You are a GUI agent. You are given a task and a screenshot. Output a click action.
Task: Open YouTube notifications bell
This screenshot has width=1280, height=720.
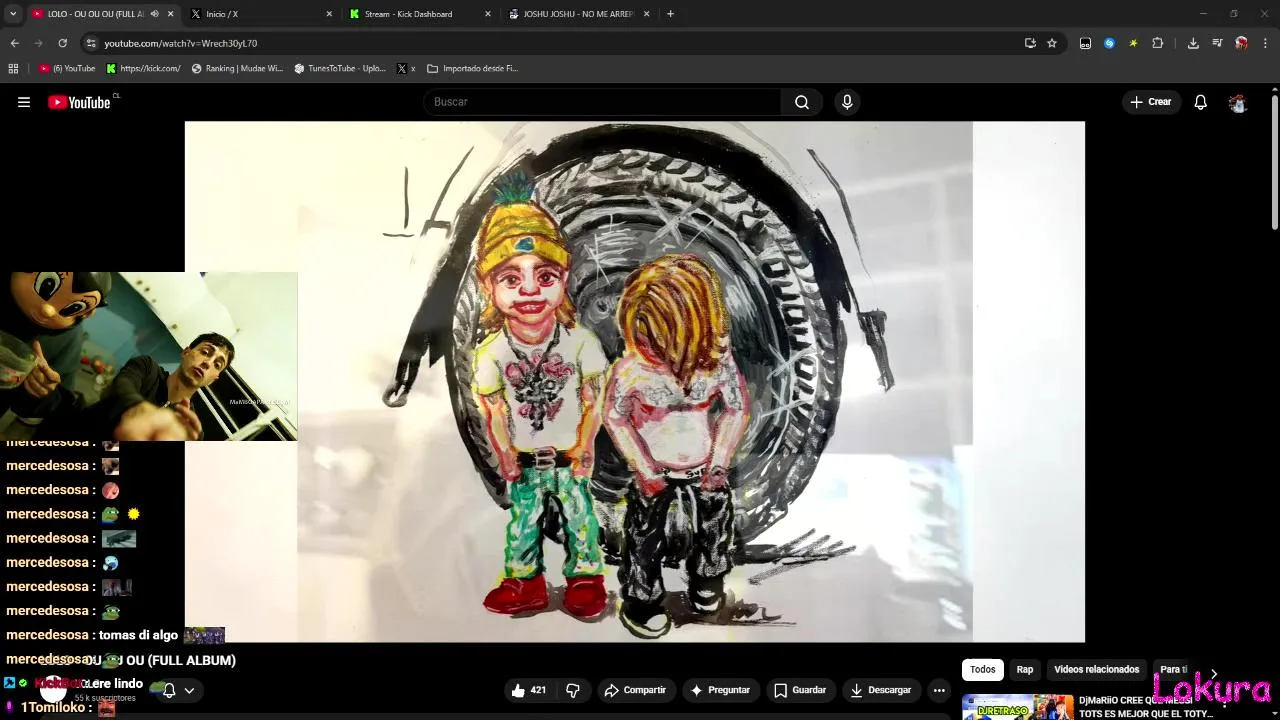1201,102
